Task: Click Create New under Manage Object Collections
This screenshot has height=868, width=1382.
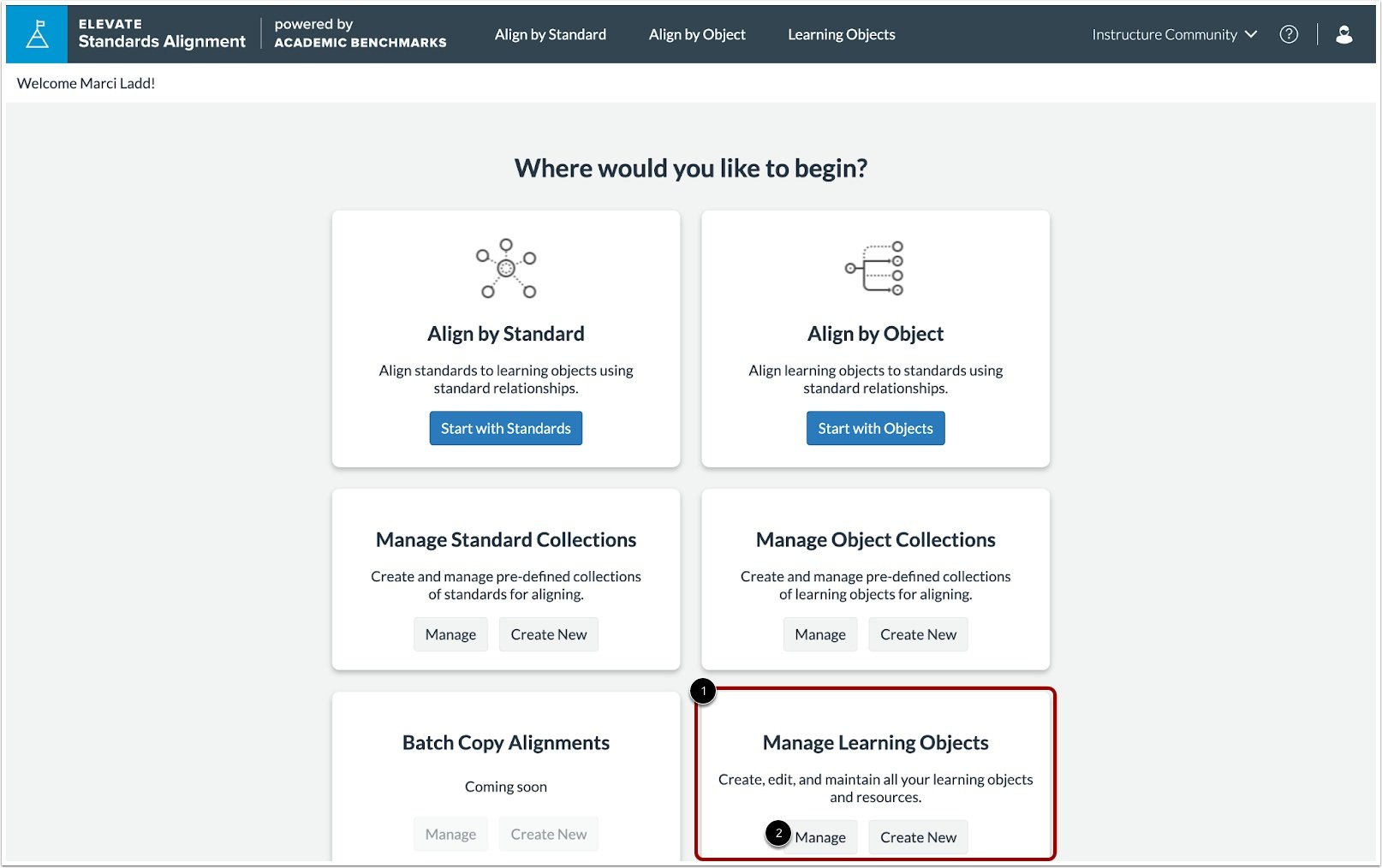Action: 918,634
